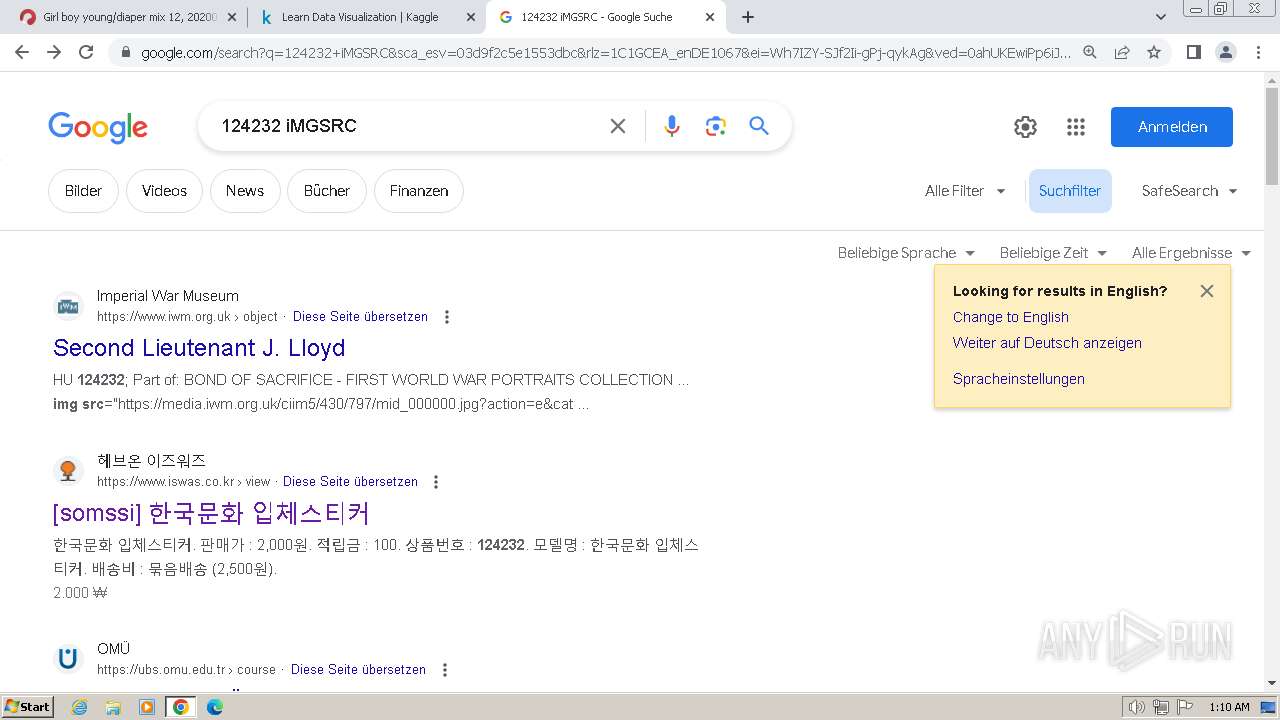Filter results by Finanzen
This screenshot has width=1280, height=720.
(x=419, y=191)
